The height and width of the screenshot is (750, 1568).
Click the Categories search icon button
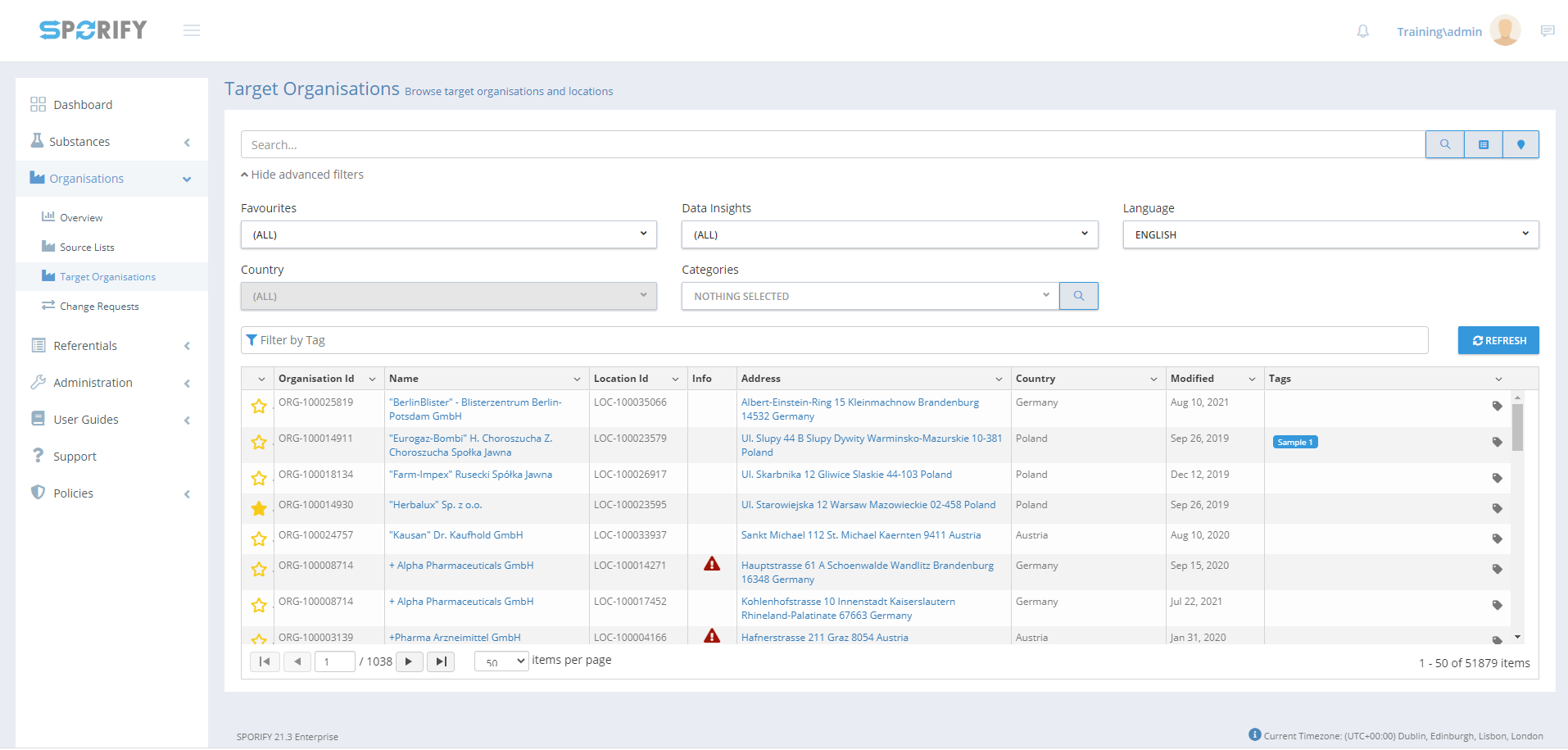pyautogui.click(x=1078, y=296)
